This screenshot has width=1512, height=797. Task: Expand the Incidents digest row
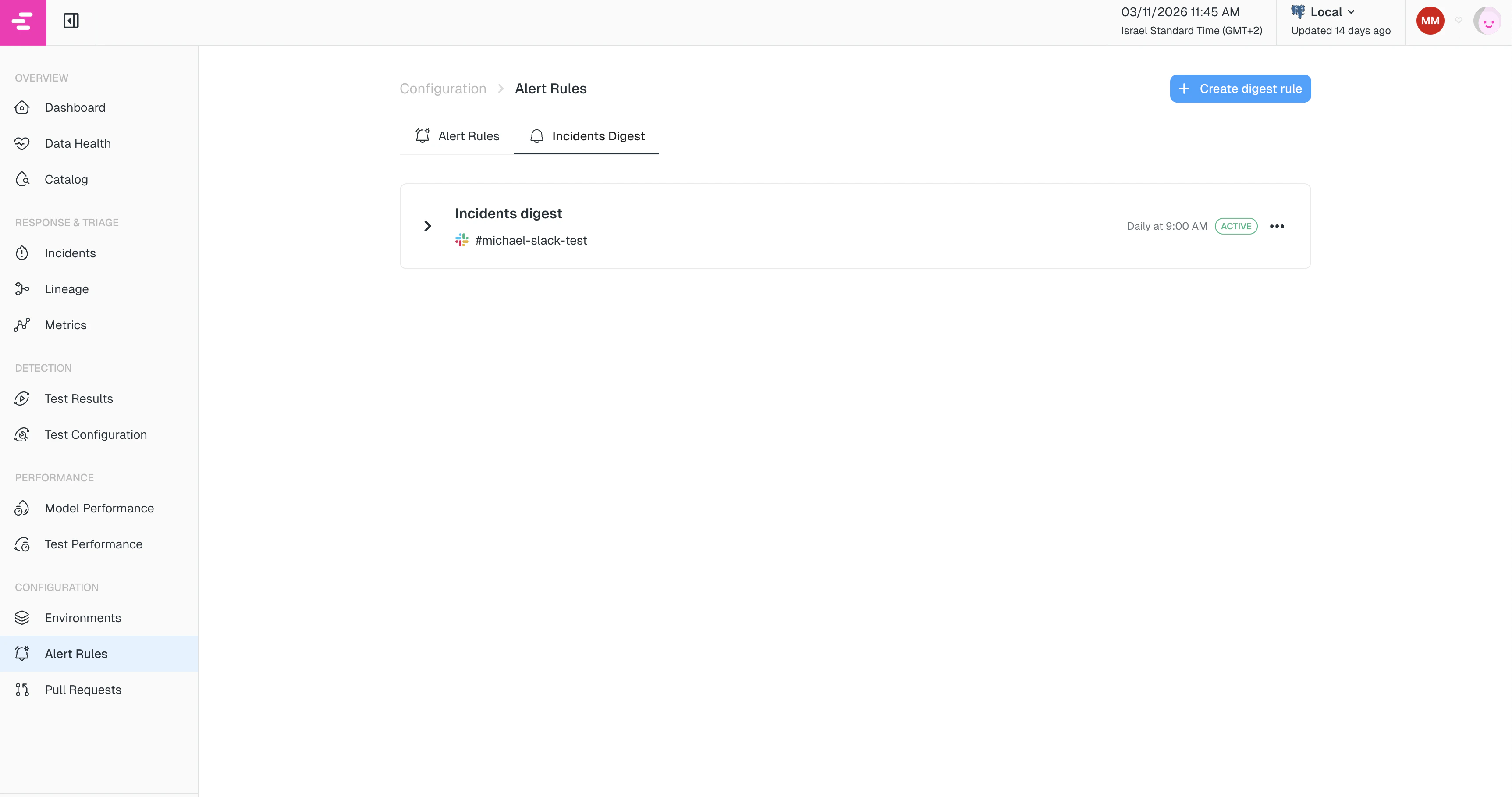click(x=427, y=226)
